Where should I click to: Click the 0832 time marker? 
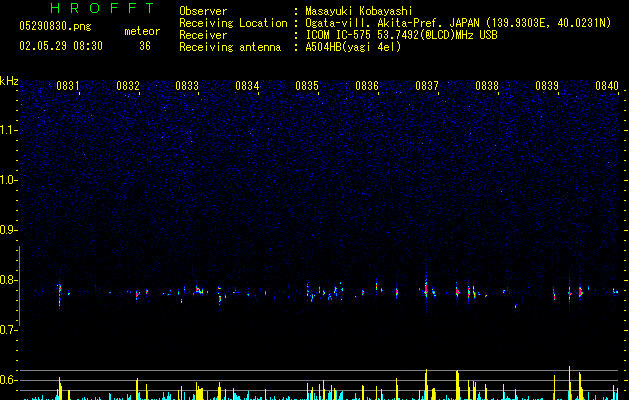pos(128,86)
